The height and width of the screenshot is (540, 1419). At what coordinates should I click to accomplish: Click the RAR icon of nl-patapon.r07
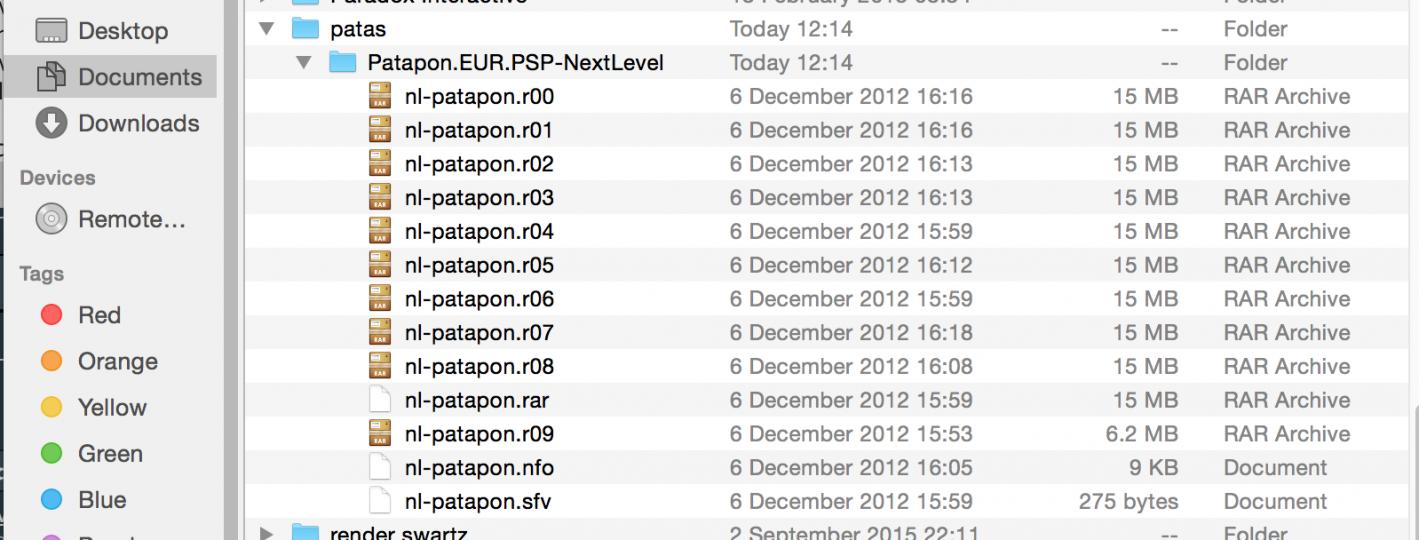tap(380, 333)
